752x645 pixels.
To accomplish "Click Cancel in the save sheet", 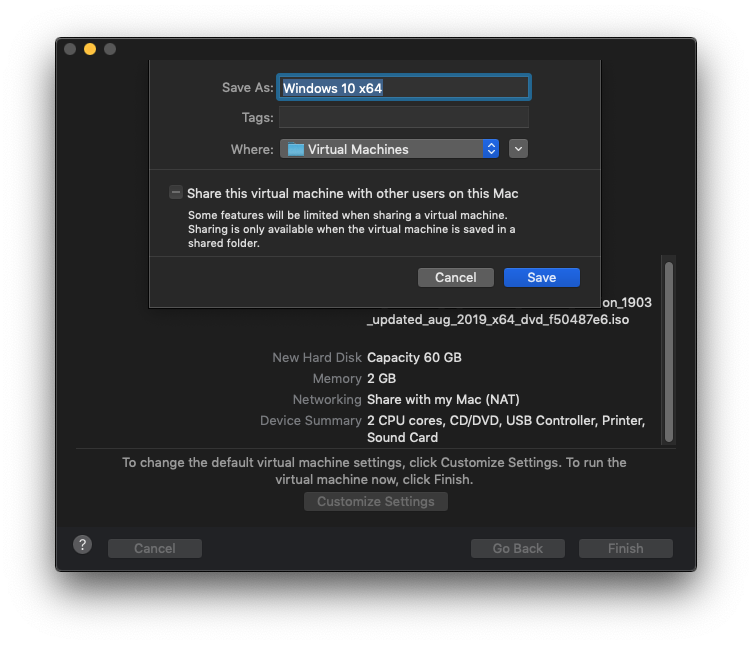I will [x=455, y=277].
